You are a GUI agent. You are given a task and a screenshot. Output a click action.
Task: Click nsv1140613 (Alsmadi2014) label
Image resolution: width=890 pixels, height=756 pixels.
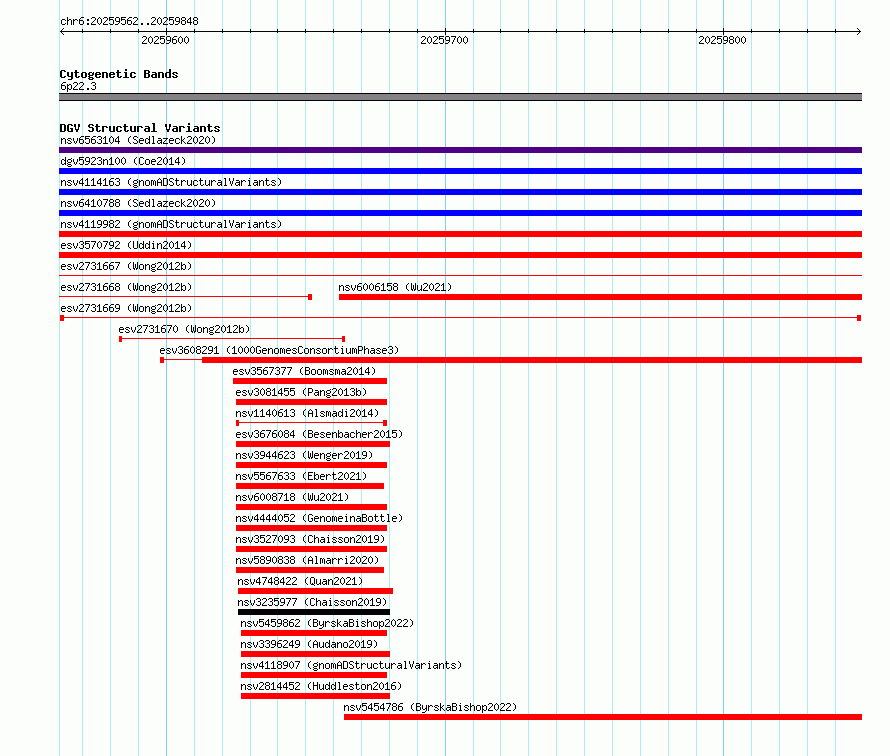pyautogui.click(x=307, y=413)
